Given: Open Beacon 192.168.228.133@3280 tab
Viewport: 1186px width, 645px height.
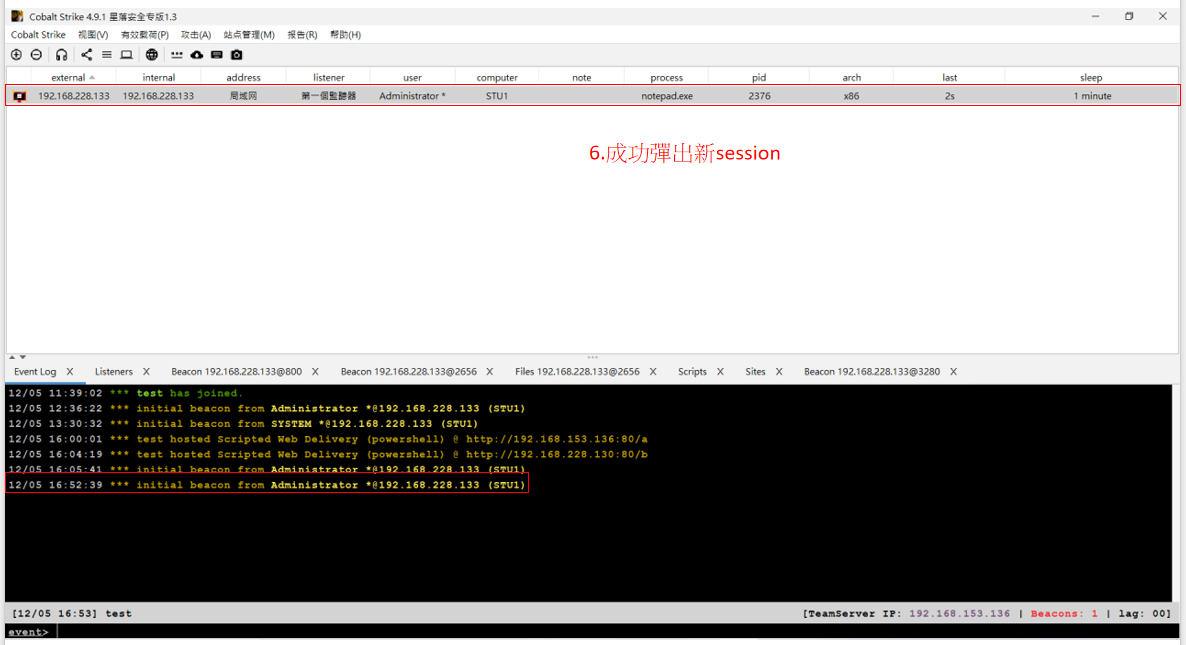Looking at the screenshot, I should [x=871, y=371].
